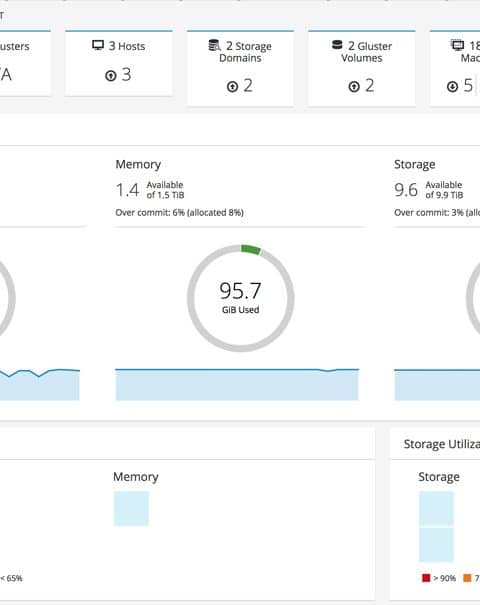Image resolution: width=480 pixels, height=605 pixels.
Task: Click the storage domains up count 2
Action: coord(248,85)
